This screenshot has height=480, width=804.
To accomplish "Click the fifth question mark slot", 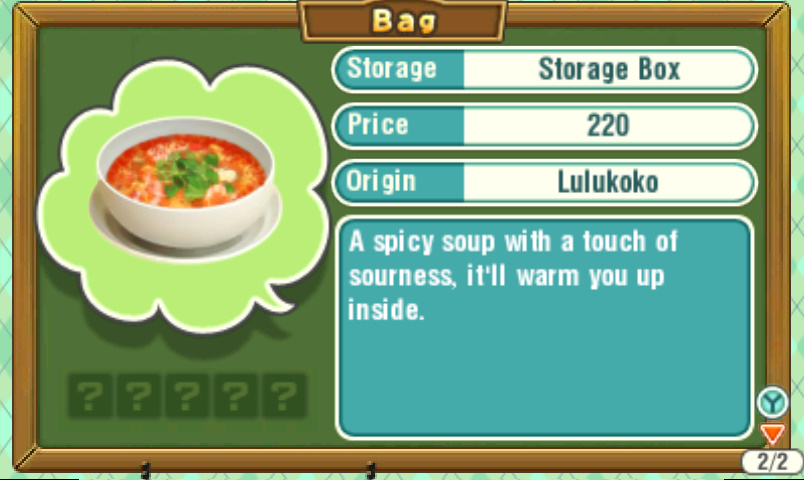I will (285, 395).
